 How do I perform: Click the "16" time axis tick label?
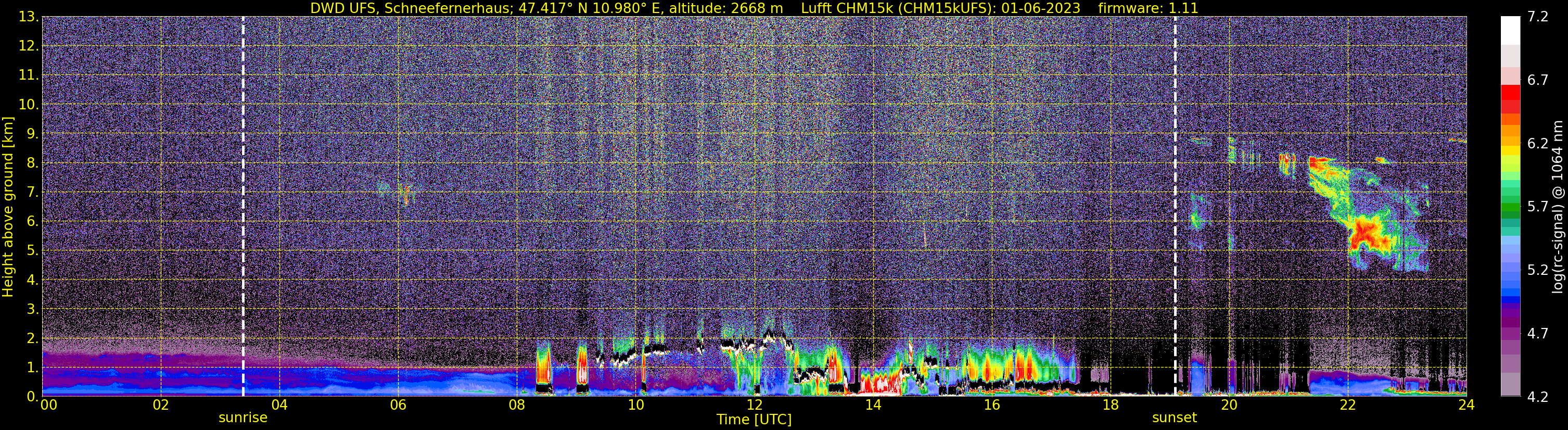(991, 406)
